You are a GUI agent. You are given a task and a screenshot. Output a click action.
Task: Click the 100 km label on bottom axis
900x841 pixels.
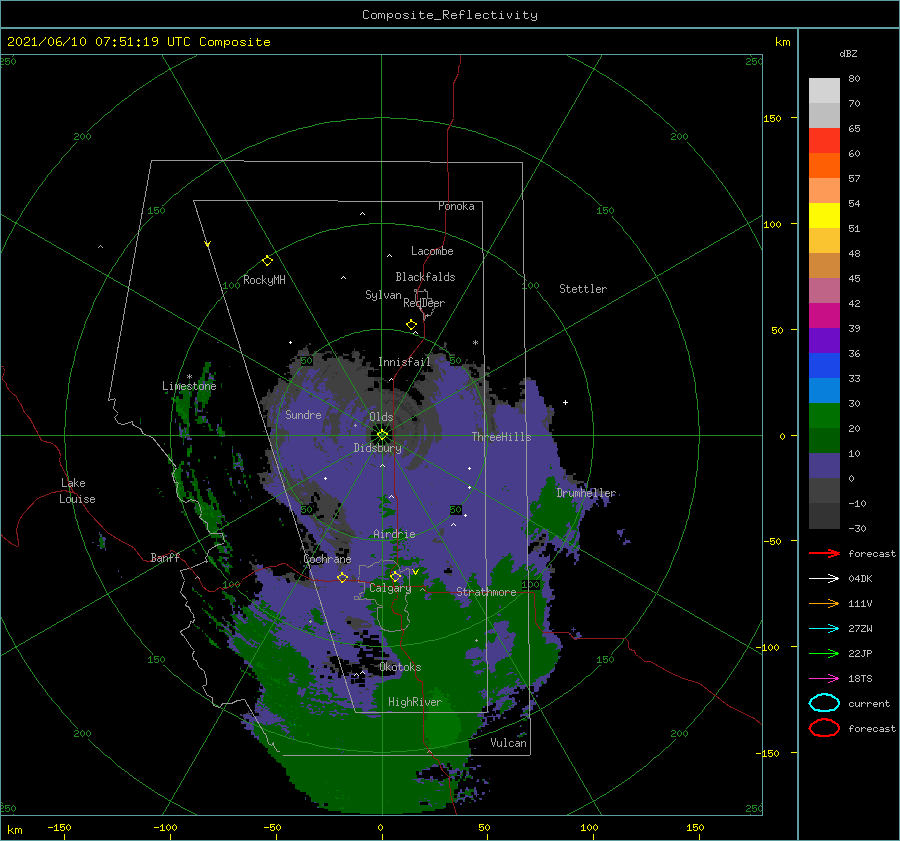click(589, 827)
